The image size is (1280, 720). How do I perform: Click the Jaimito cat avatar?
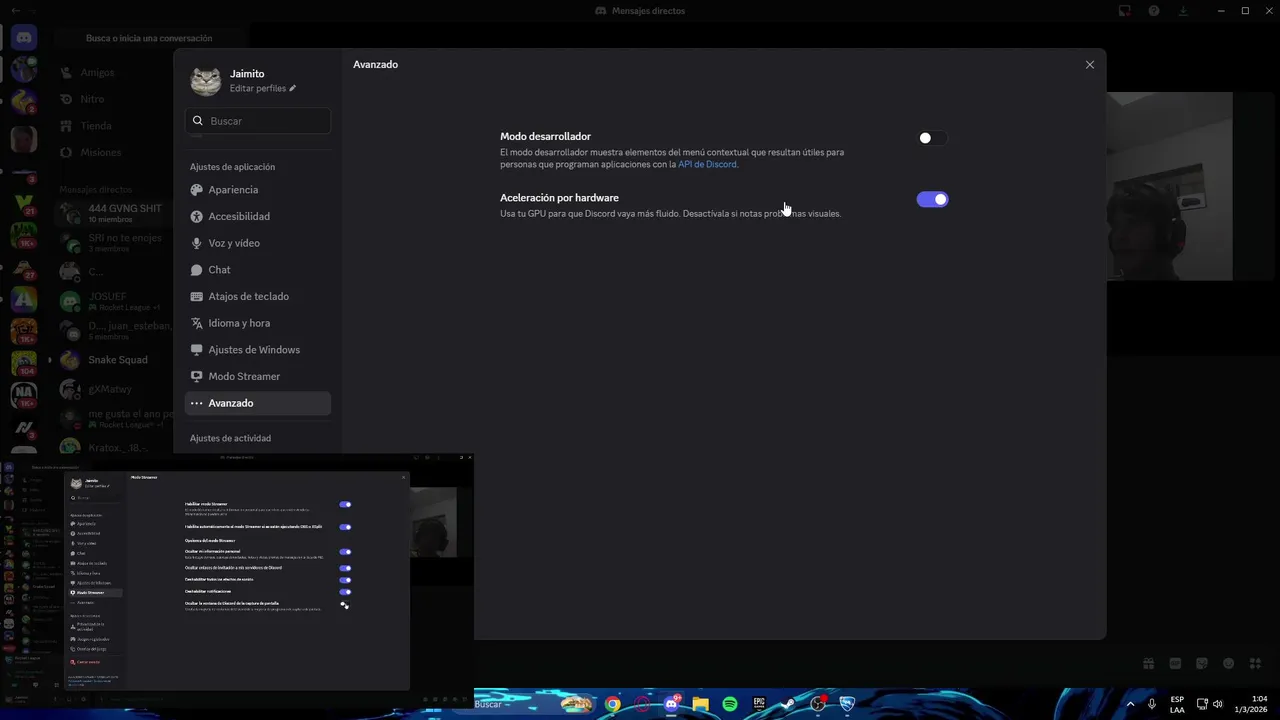click(206, 81)
